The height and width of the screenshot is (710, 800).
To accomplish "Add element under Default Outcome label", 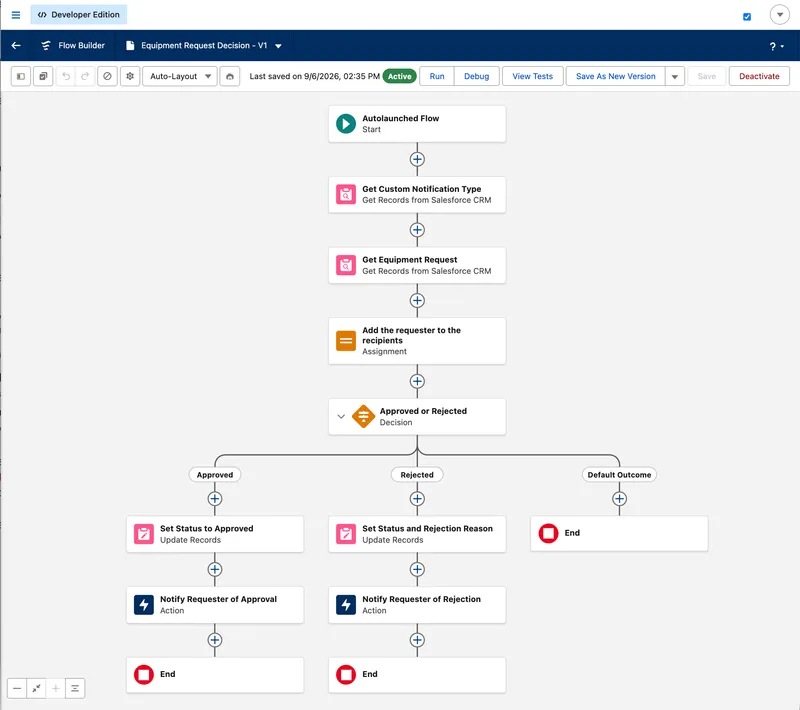I will click(x=619, y=498).
